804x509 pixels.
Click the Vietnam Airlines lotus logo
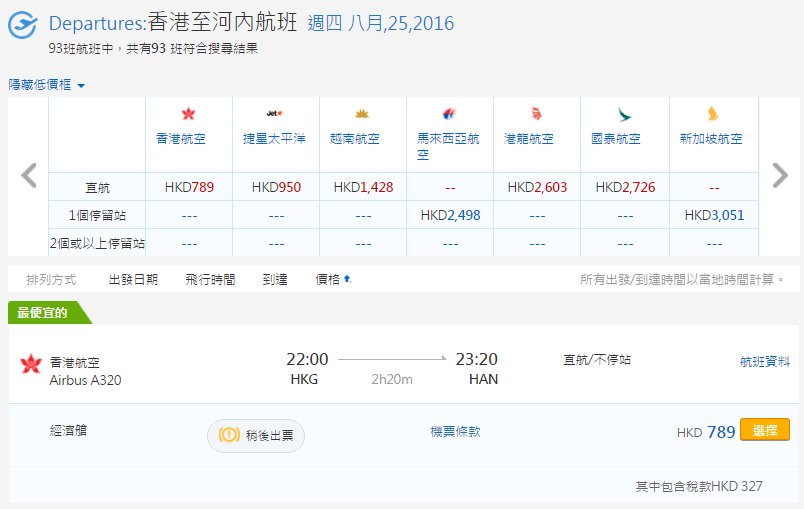(x=362, y=113)
